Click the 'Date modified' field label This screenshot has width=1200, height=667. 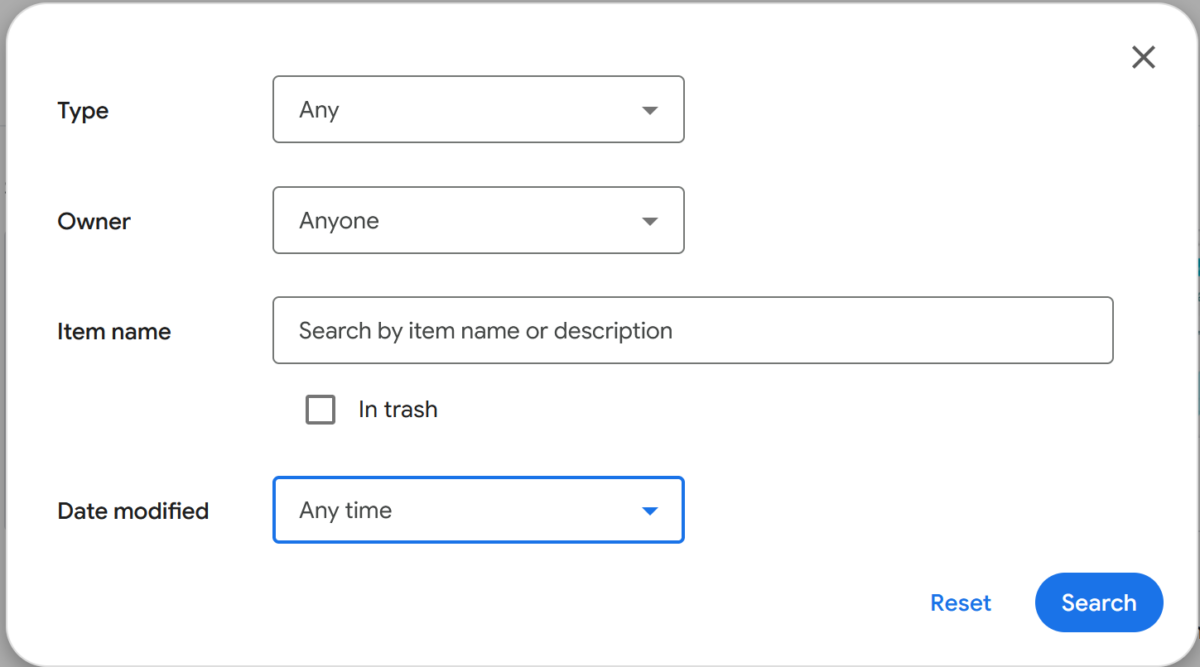click(133, 511)
